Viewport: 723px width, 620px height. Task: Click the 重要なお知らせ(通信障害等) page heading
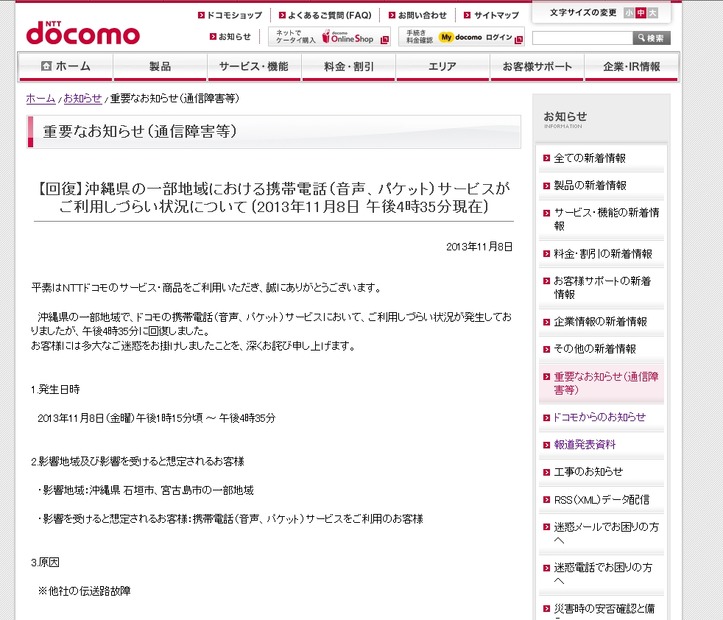pyautogui.click(x=140, y=131)
